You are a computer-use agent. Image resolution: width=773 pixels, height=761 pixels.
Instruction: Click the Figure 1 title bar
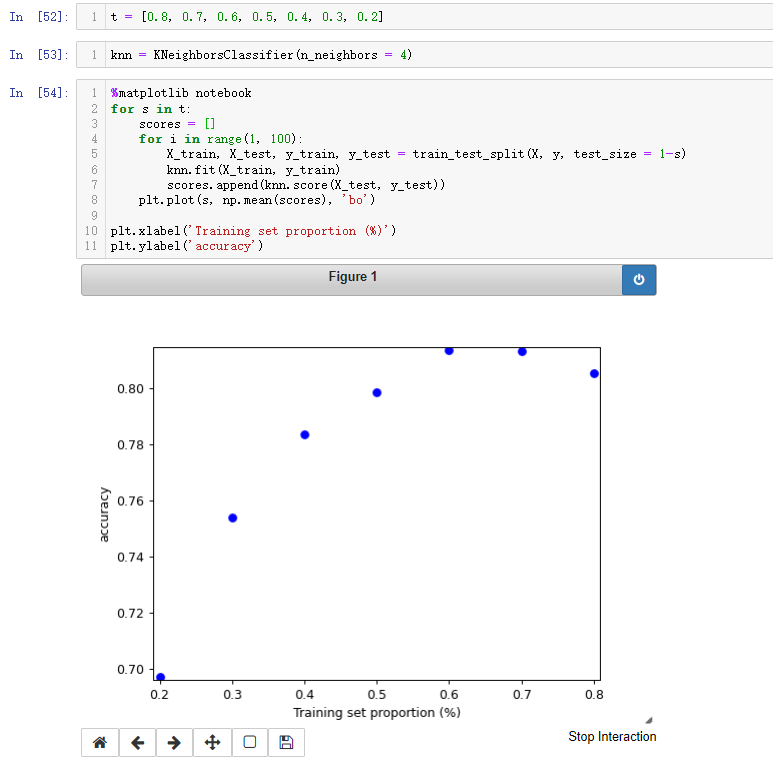pos(352,279)
